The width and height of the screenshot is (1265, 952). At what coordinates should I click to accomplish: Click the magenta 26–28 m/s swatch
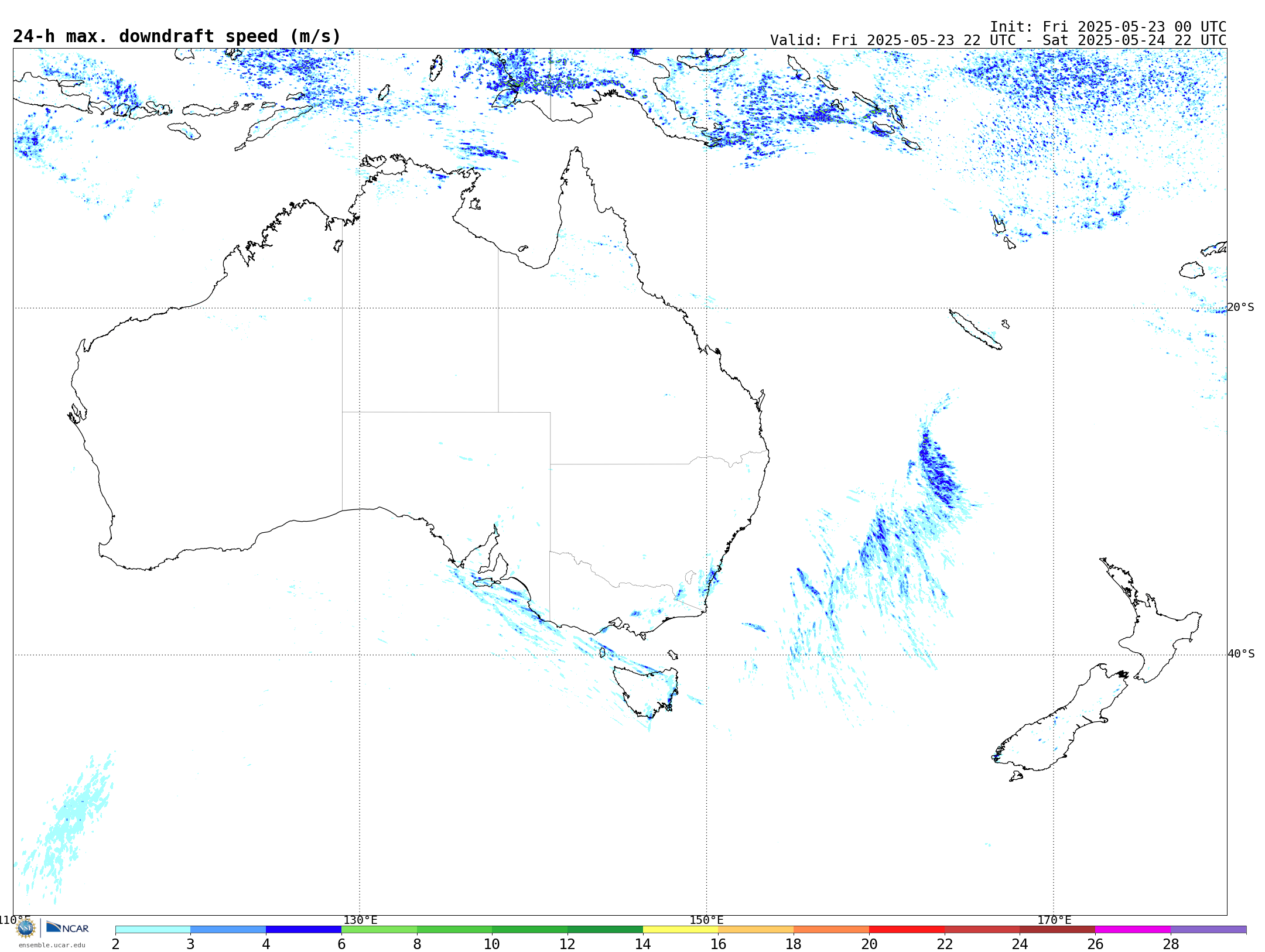click(1133, 930)
